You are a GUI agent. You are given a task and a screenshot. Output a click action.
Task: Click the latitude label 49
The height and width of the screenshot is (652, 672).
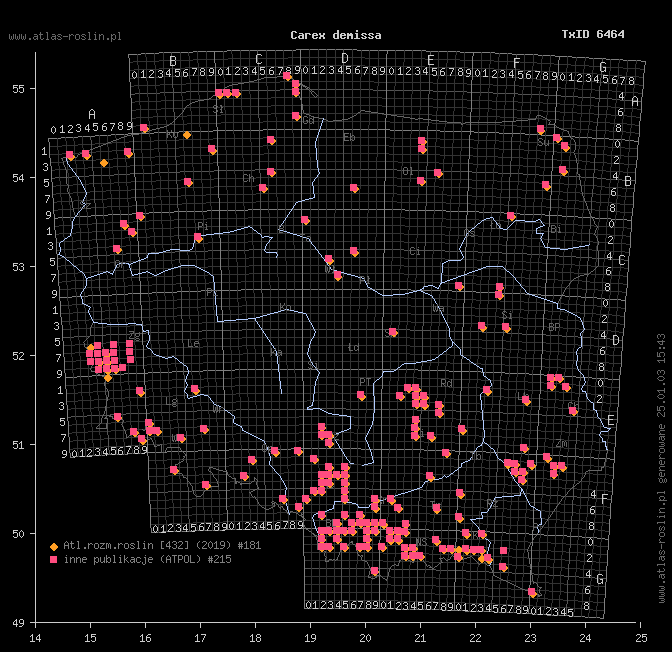pyautogui.click(x=18, y=623)
